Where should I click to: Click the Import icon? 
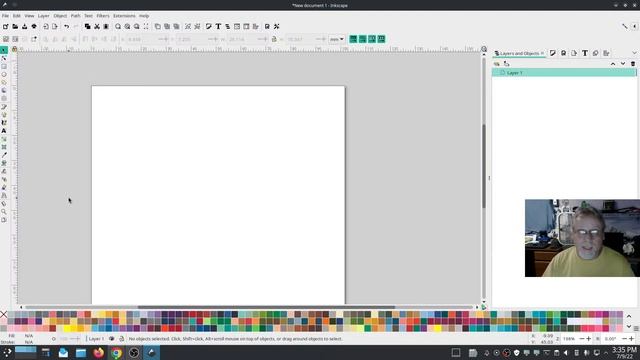pyautogui.click(x=46, y=27)
